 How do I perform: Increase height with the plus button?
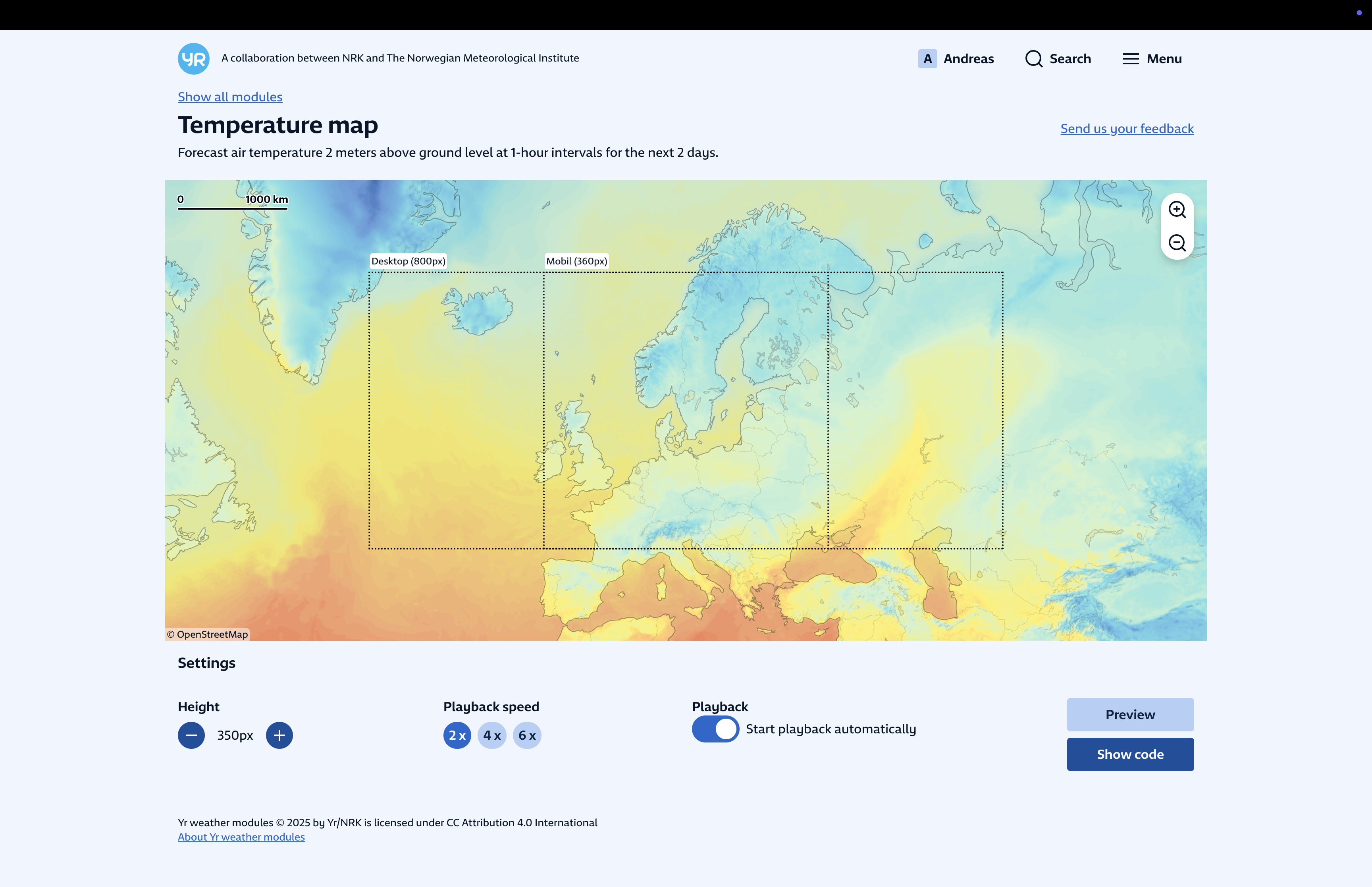click(279, 735)
